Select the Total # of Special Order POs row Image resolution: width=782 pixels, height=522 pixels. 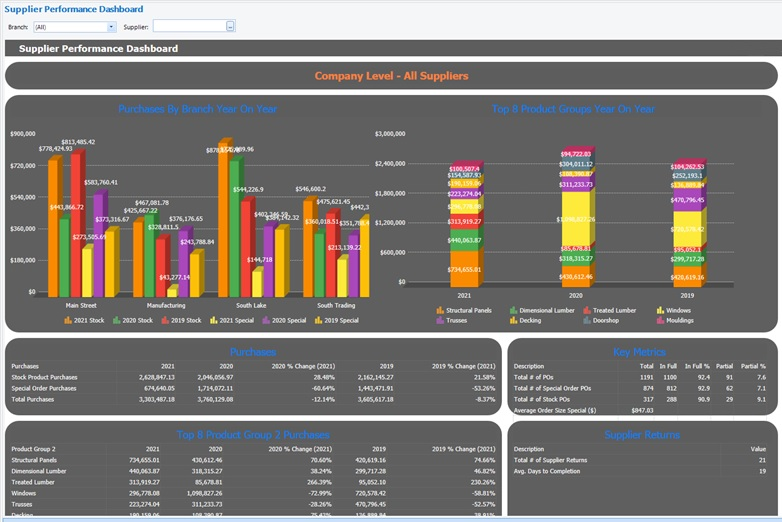[642, 388]
